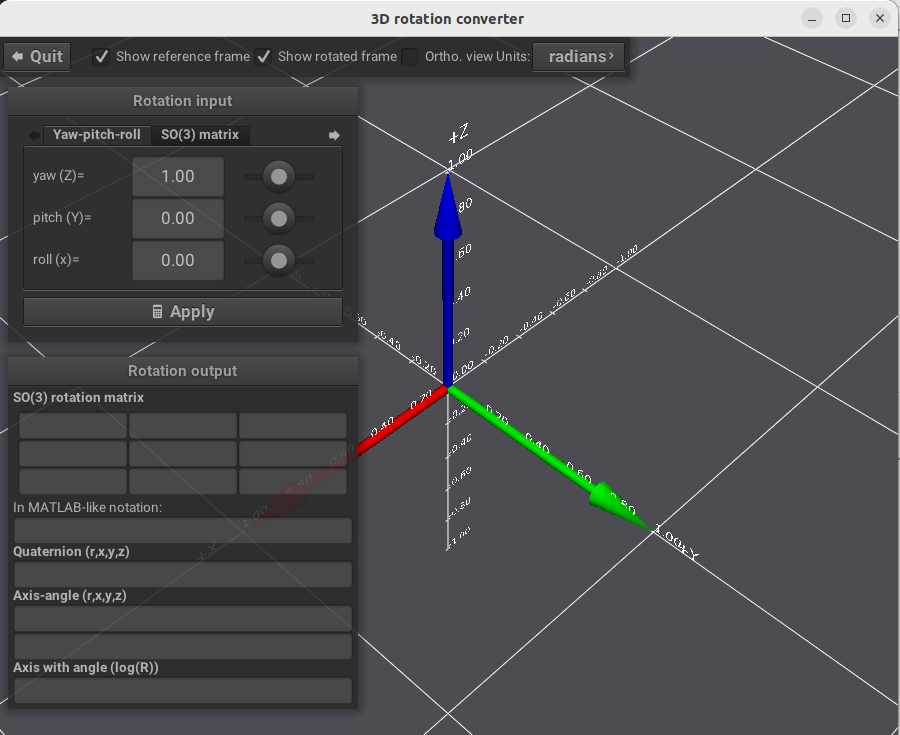
Task: Click the top-left SO(3) matrix cell
Action: [73, 425]
